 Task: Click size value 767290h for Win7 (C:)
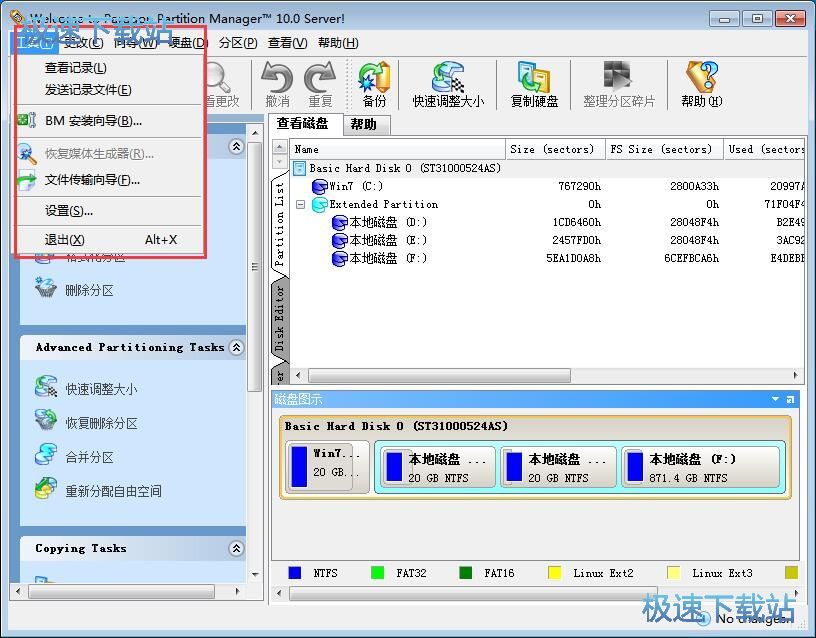579,186
